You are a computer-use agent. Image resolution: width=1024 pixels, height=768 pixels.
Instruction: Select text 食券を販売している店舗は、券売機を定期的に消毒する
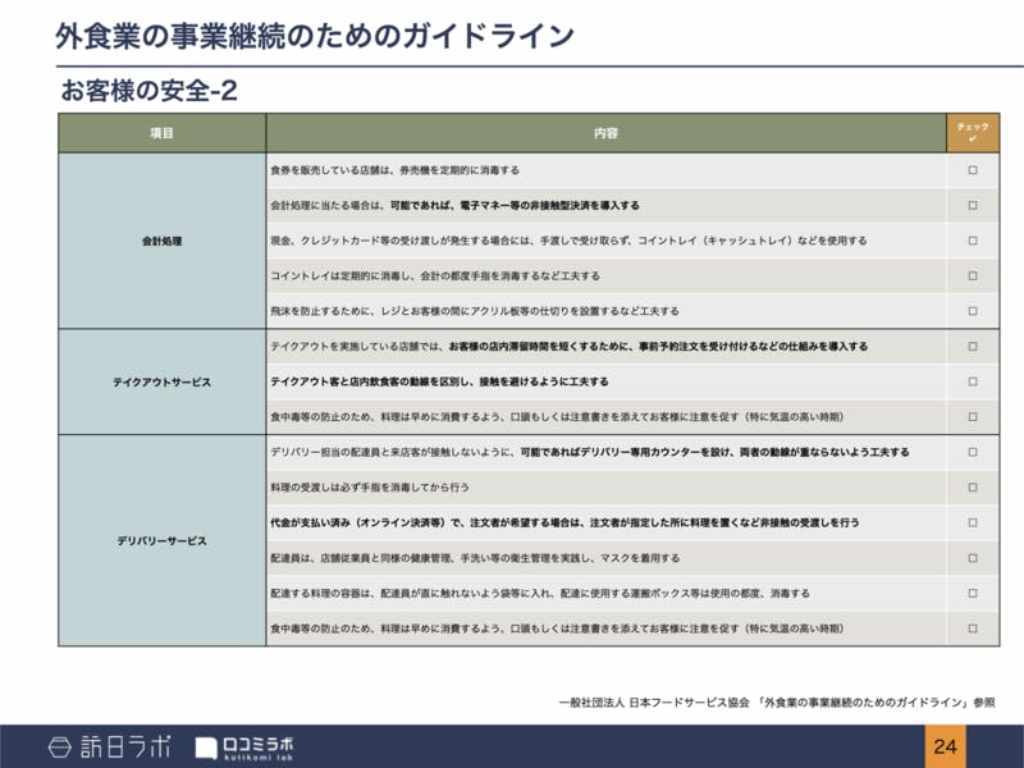pyautogui.click(x=395, y=170)
